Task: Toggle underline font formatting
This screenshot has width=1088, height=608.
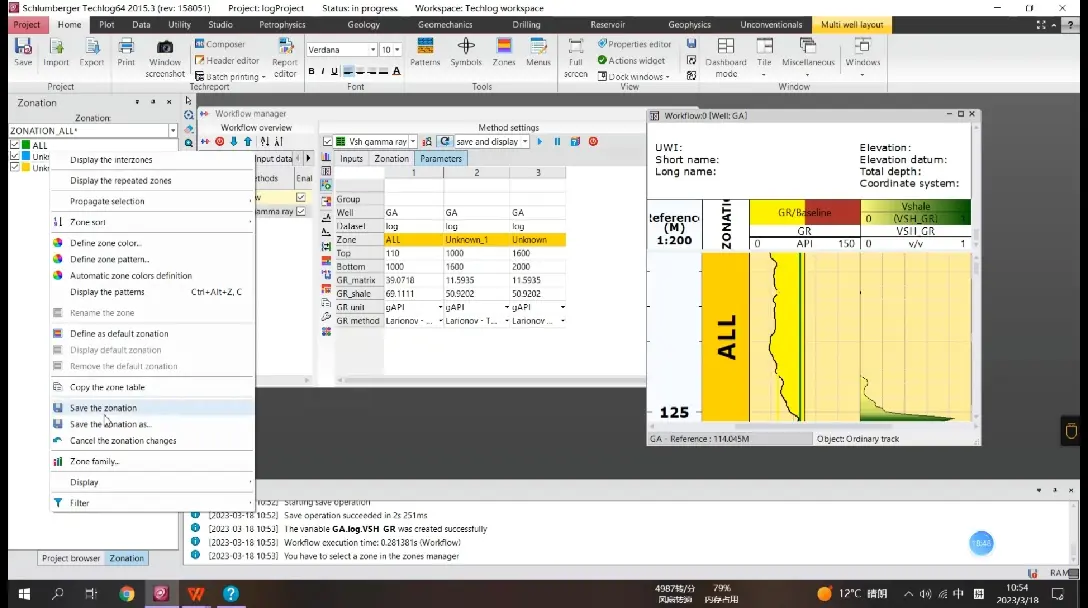Action: [x=334, y=71]
